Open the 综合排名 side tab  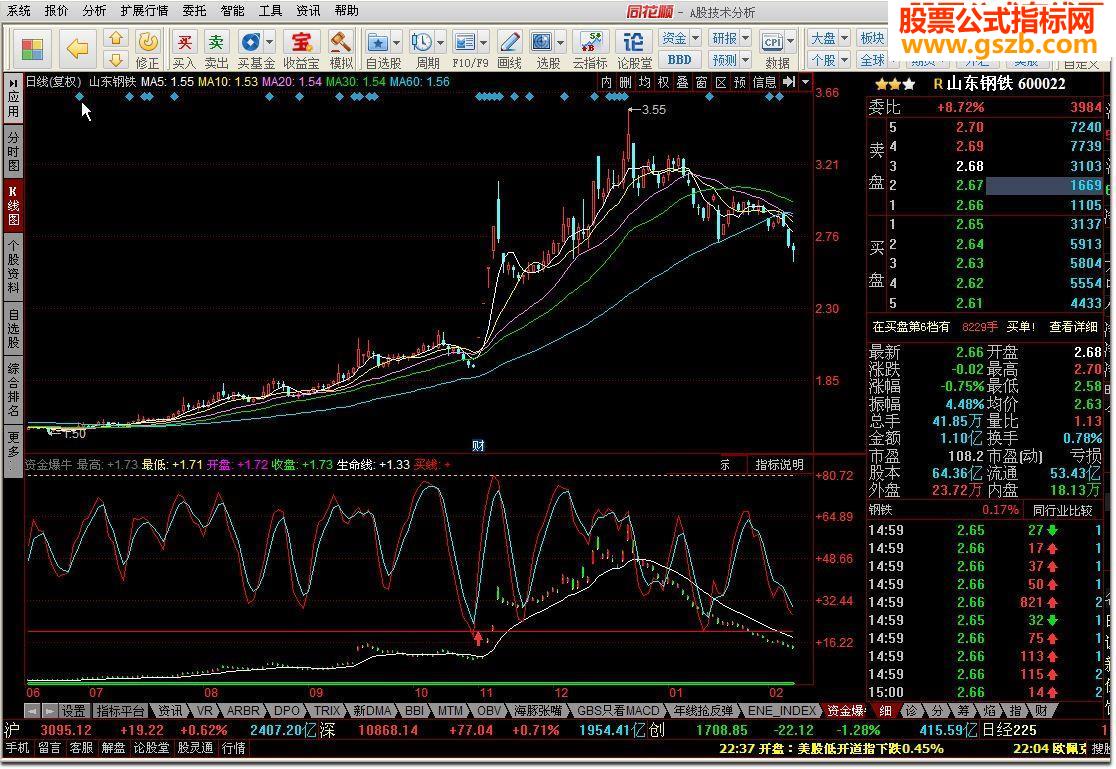[x=13, y=389]
